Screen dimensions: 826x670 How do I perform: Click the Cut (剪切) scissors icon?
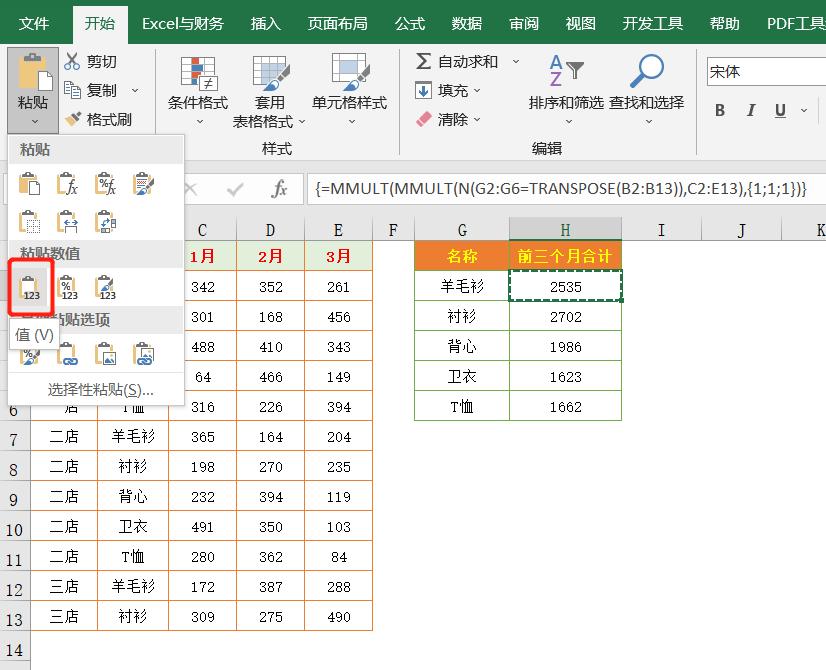pos(74,61)
